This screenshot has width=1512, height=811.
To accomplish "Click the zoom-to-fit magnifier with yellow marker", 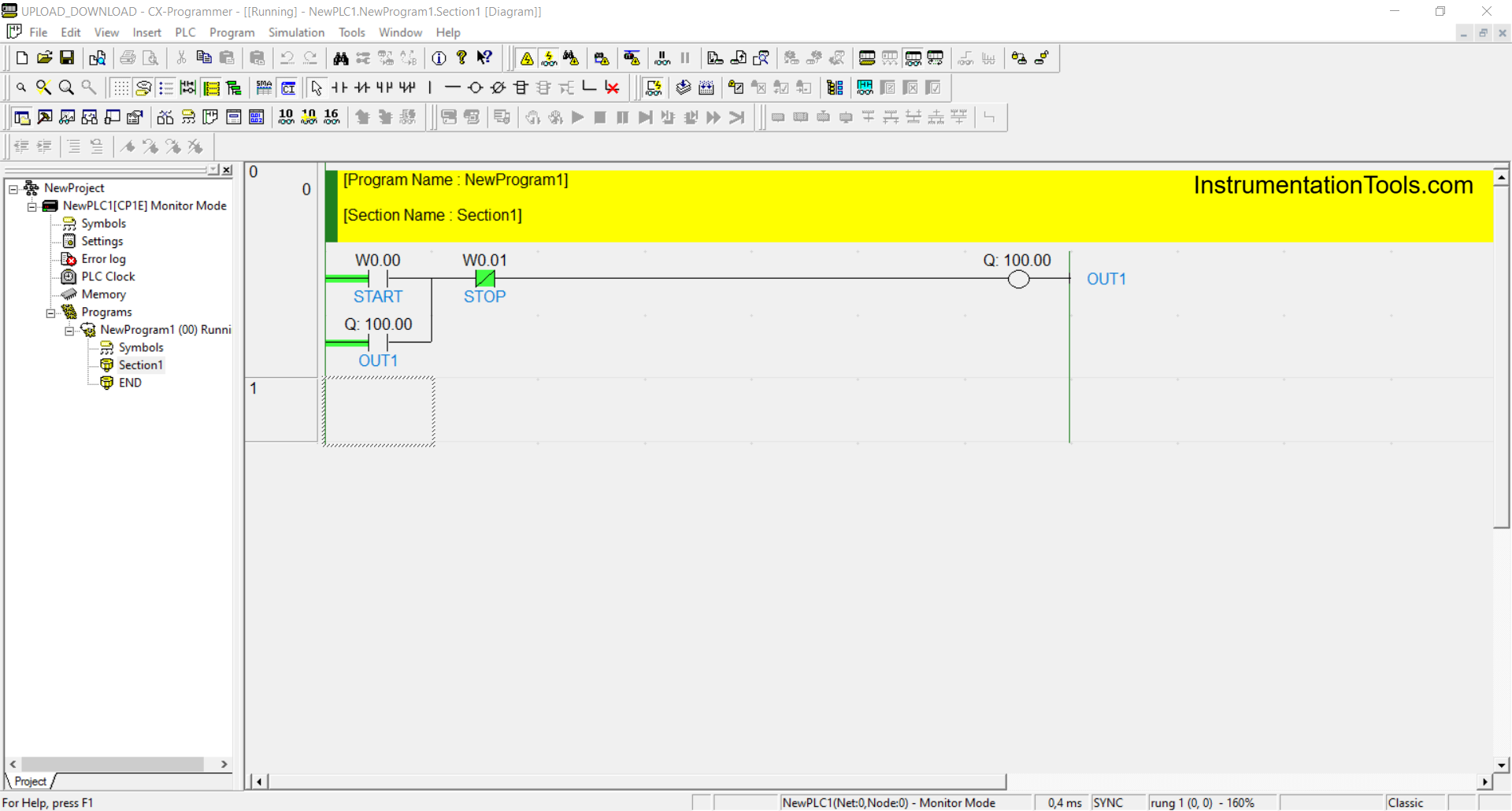I will point(44,87).
